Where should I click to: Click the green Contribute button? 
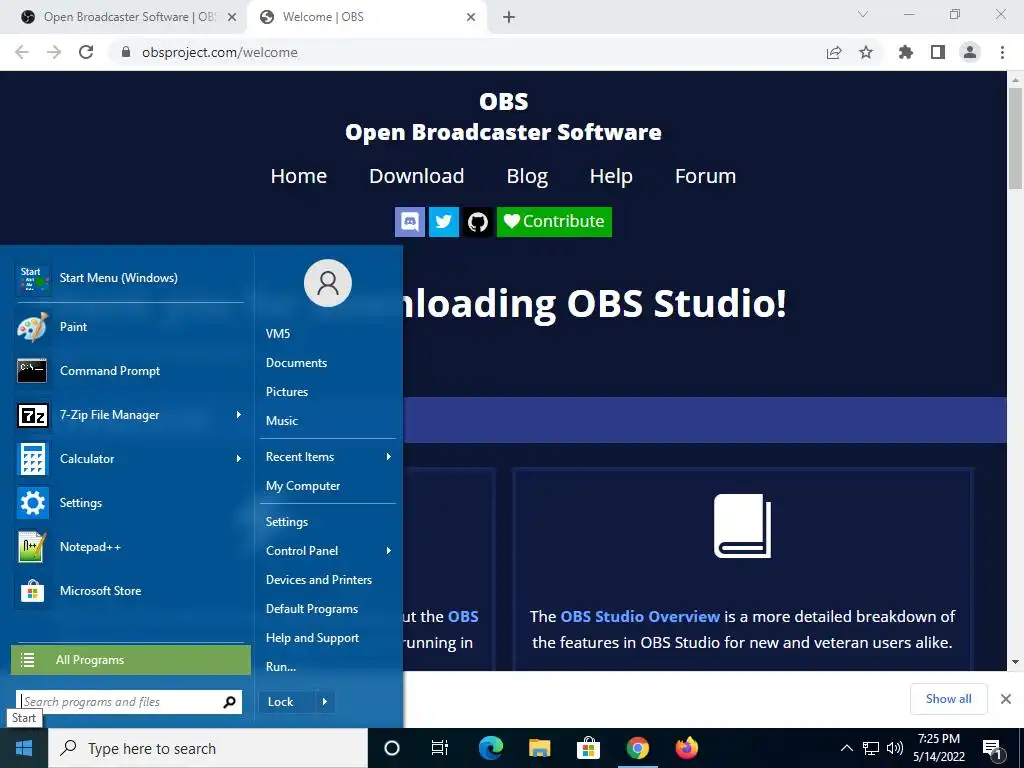pyautogui.click(x=554, y=221)
